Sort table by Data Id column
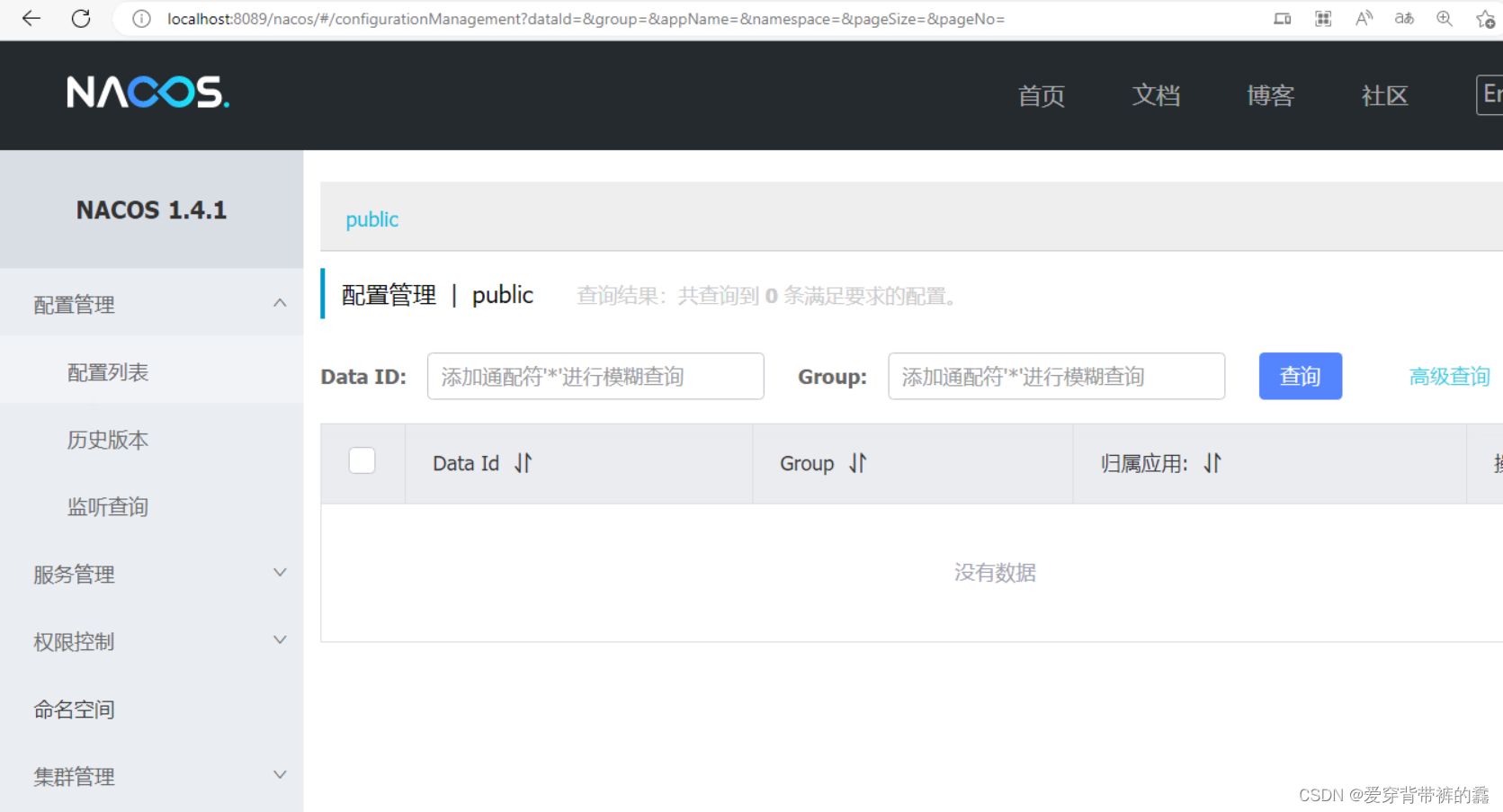This screenshot has width=1503, height=812. 523,463
